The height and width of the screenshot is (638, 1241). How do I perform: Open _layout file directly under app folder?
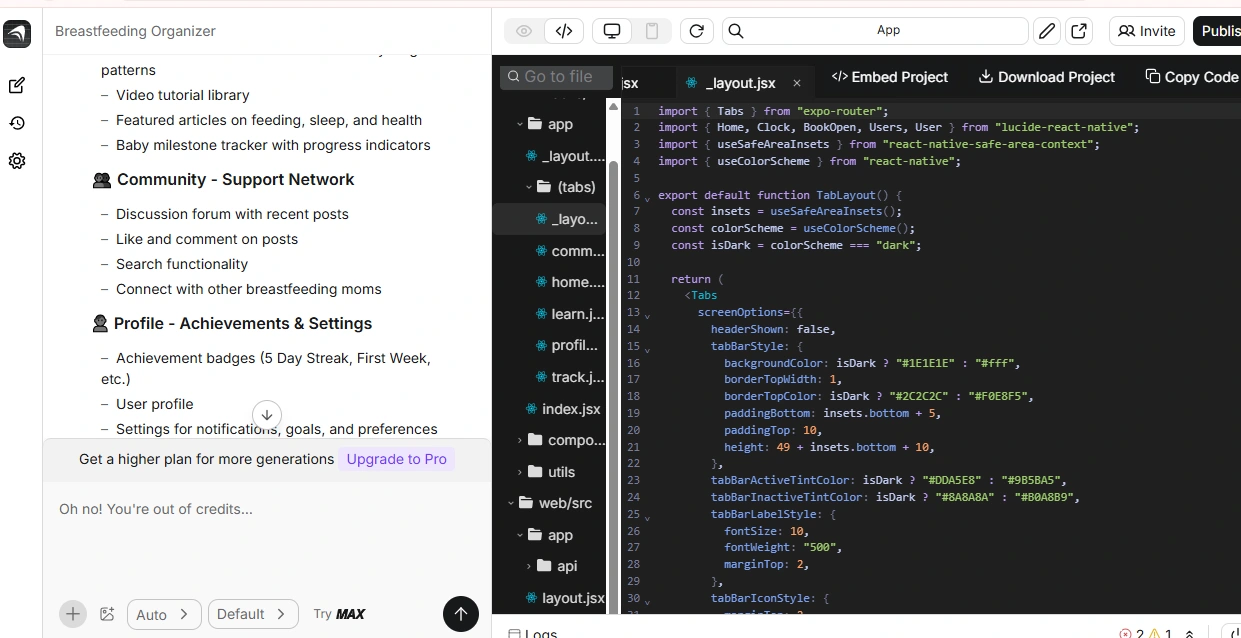(565, 156)
